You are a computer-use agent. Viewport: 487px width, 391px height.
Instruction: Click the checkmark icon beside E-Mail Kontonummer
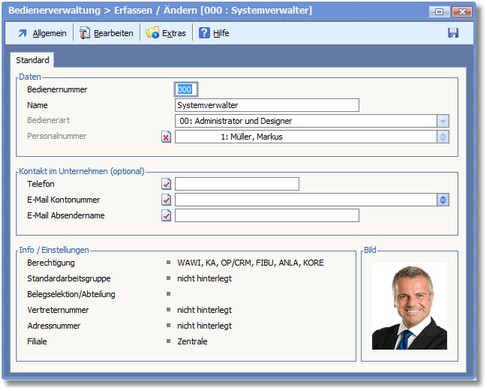point(166,200)
